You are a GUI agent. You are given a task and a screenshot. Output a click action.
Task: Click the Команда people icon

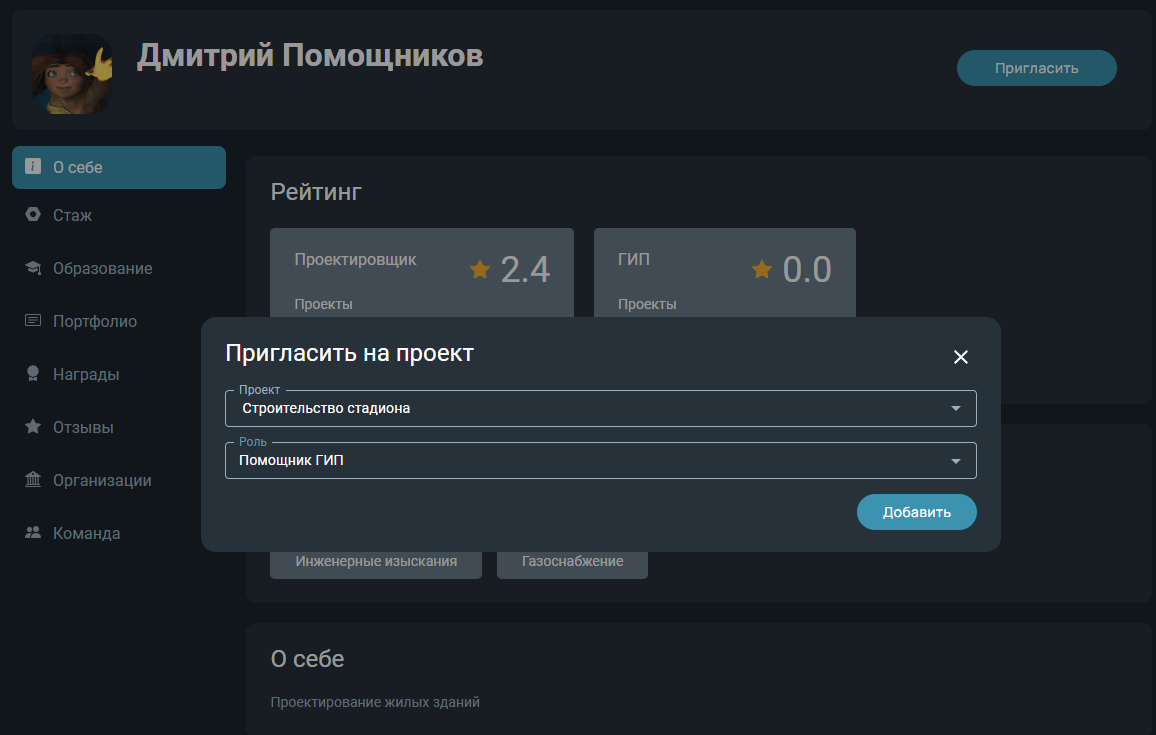pyautogui.click(x=33, y=533)
